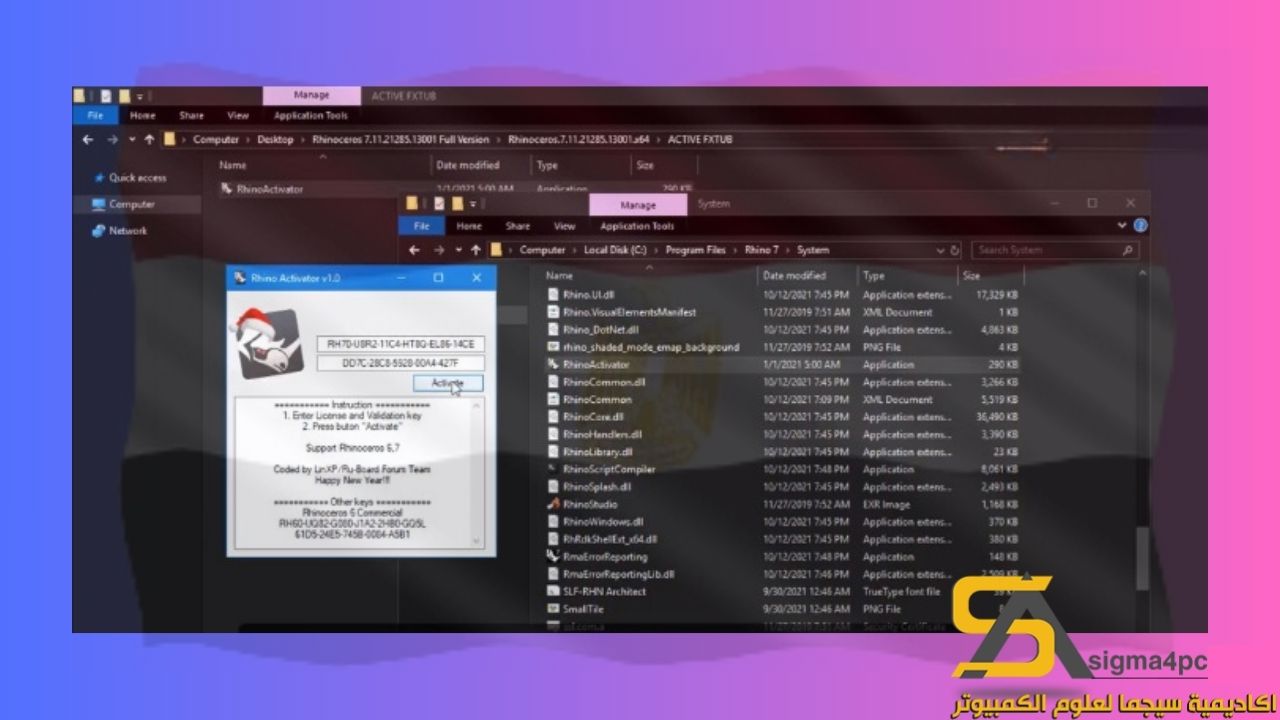Screen dimensions: 1280x720
Task: Click Program Files breadcrumb in address bar
Action: coord(695,250)
